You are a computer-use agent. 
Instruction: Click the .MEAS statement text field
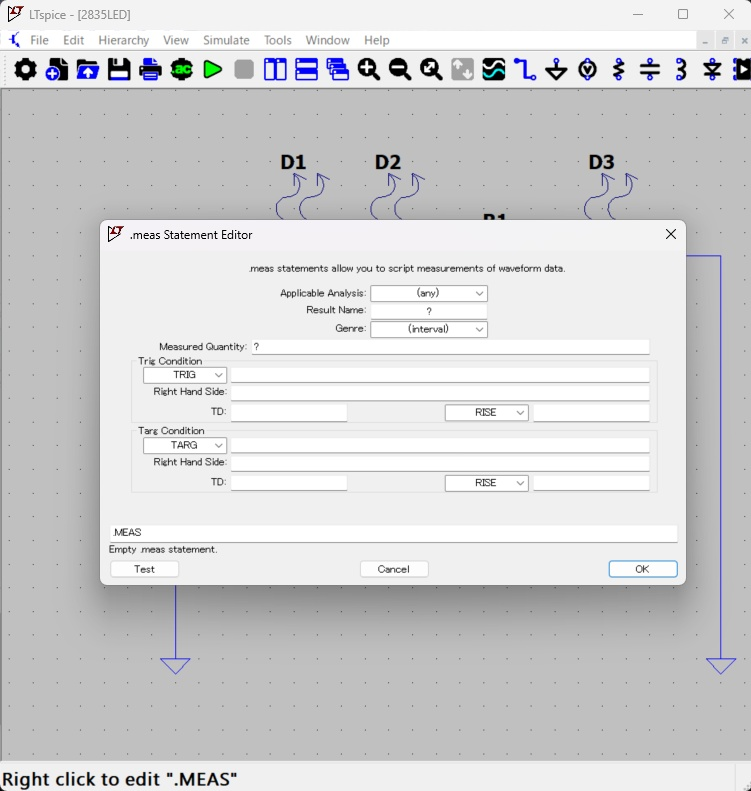pyautogui.click(x=393, y=533)
